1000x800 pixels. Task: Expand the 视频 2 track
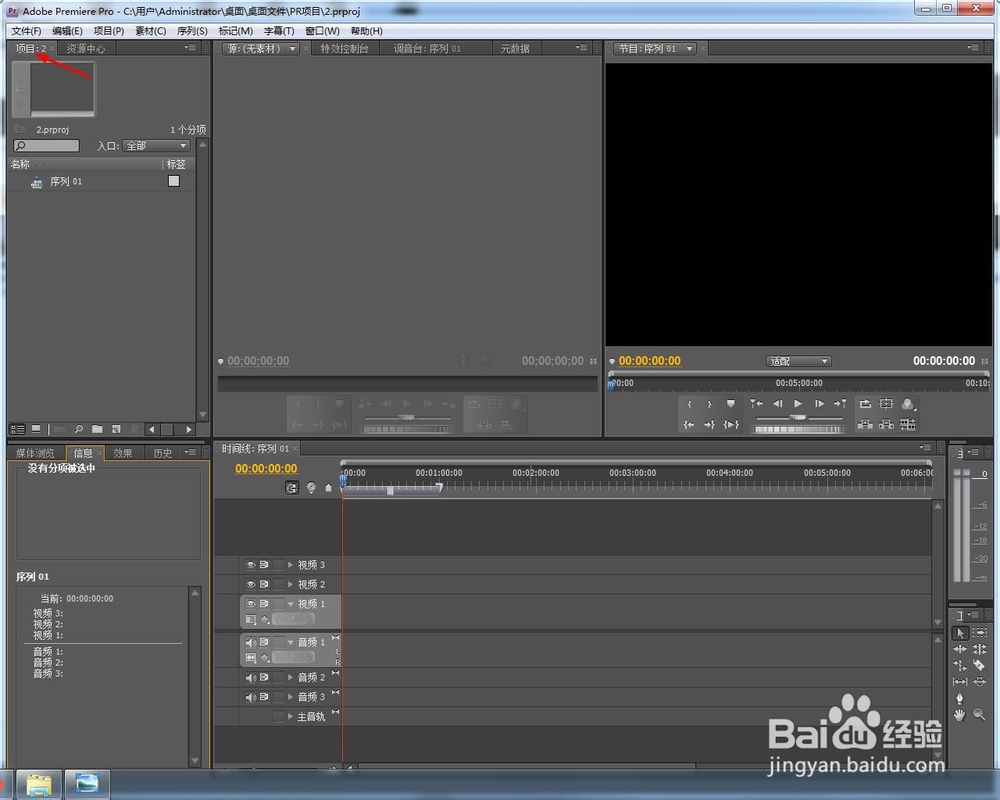click(x=290, y=584)
